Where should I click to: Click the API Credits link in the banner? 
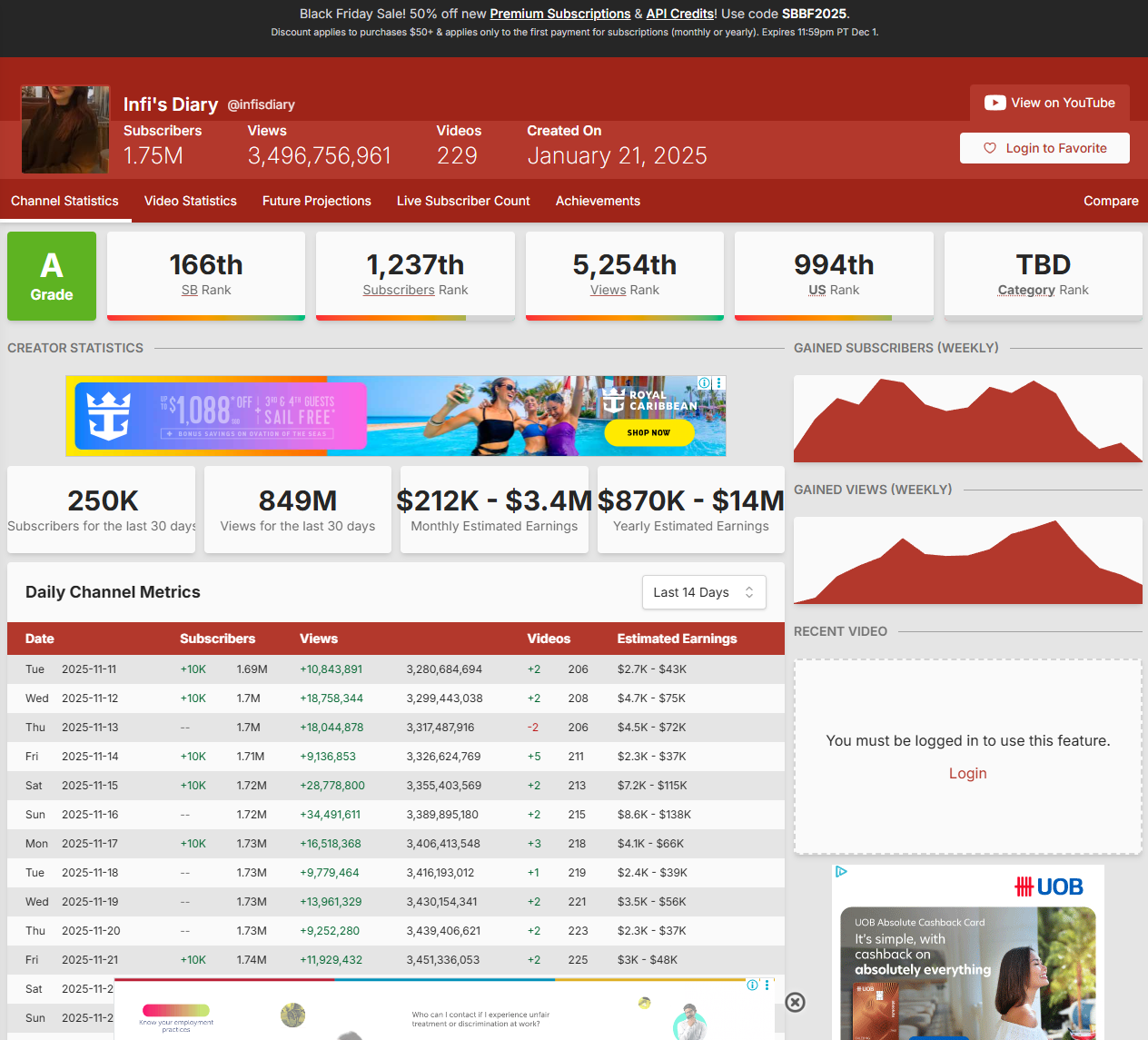(679, 14)
